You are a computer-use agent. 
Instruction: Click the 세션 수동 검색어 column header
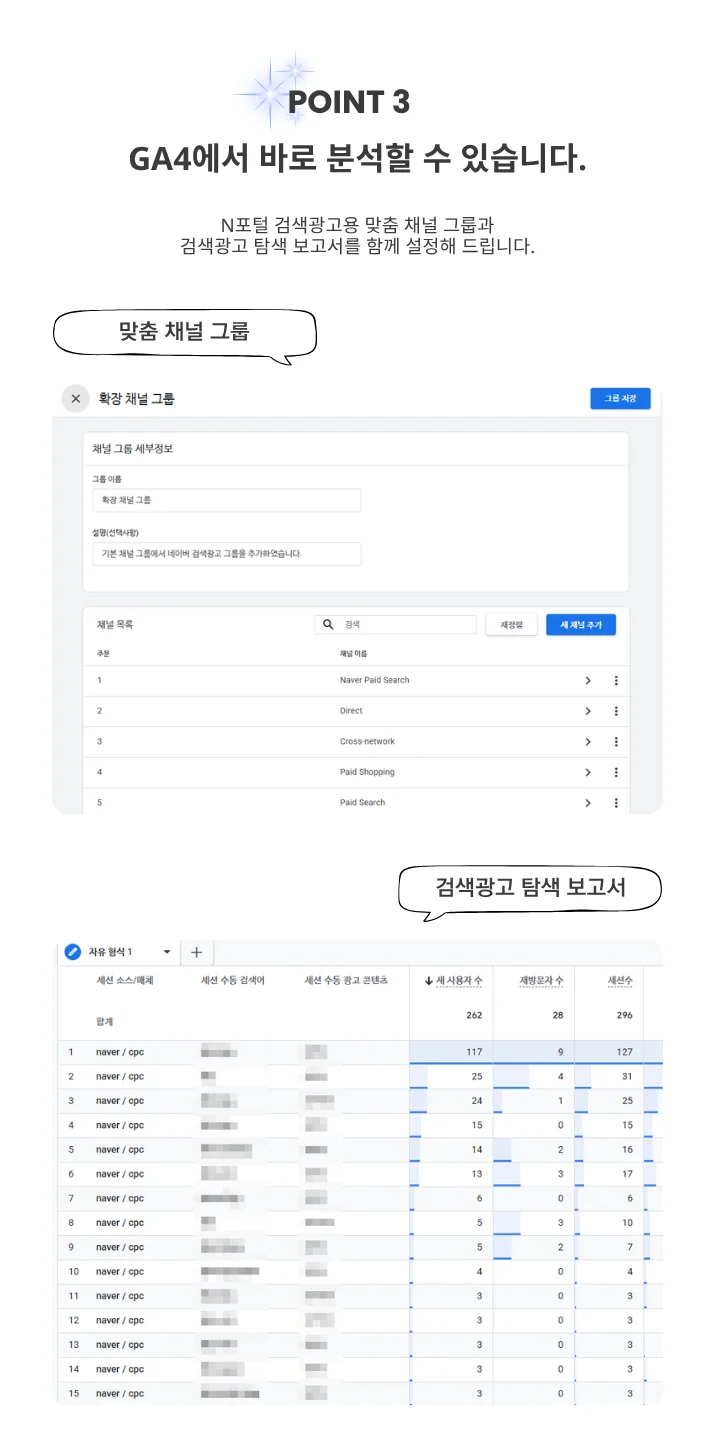click(233, 981)
